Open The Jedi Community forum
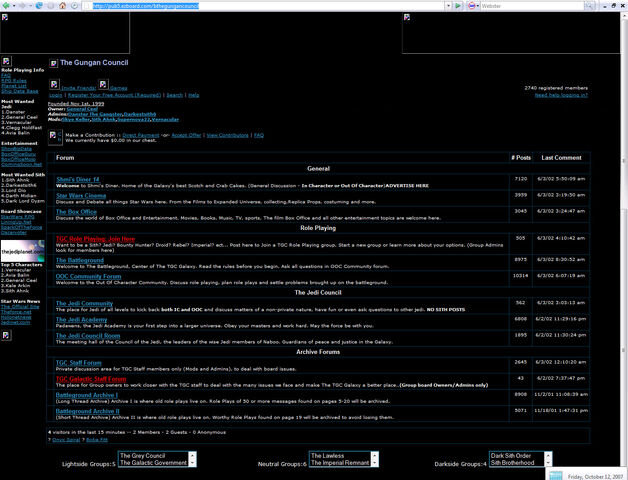Screen dimensions: 628x480 click(x=84, y=303)
